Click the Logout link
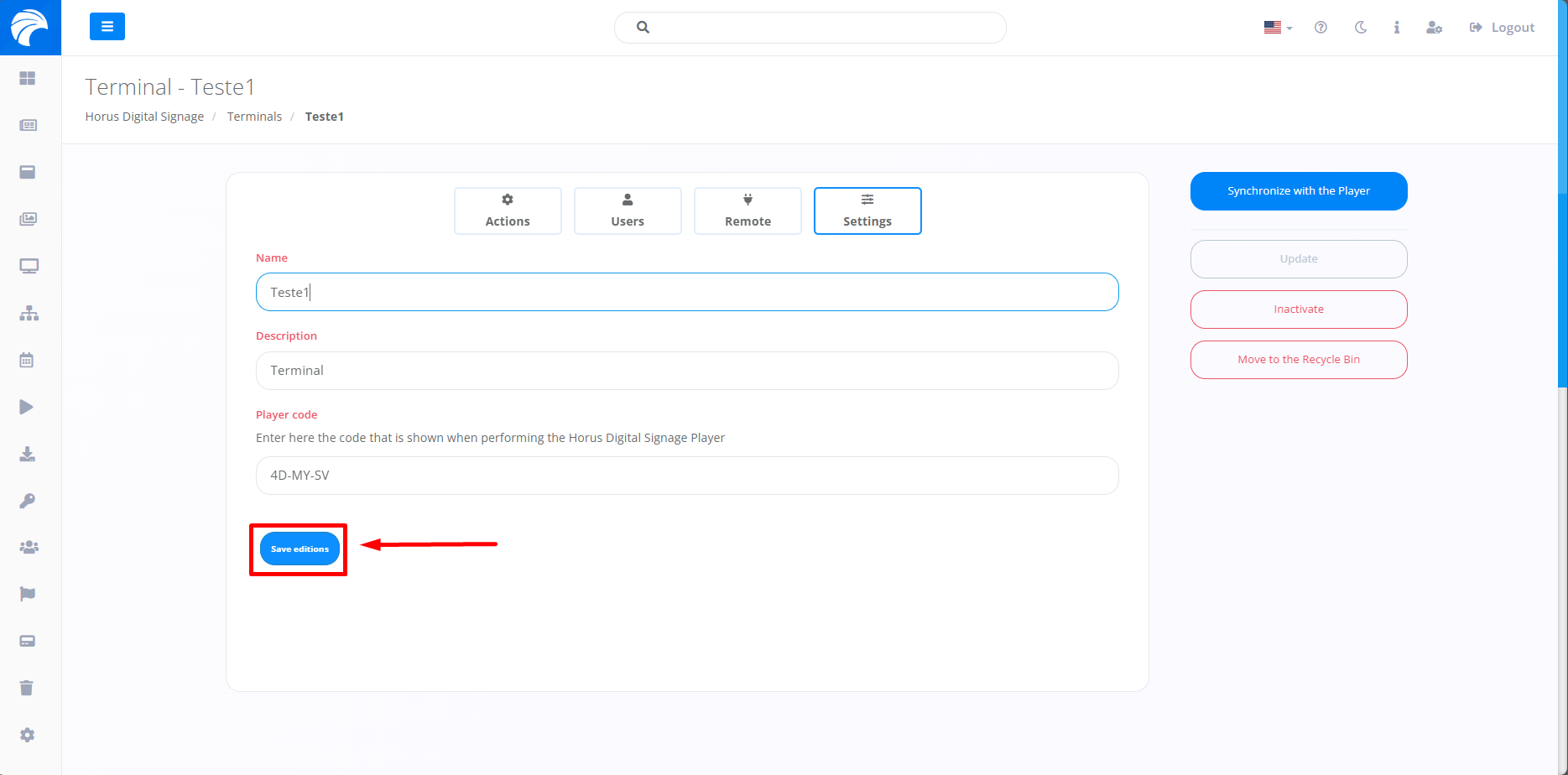1568x775 pixels. 1502,28
